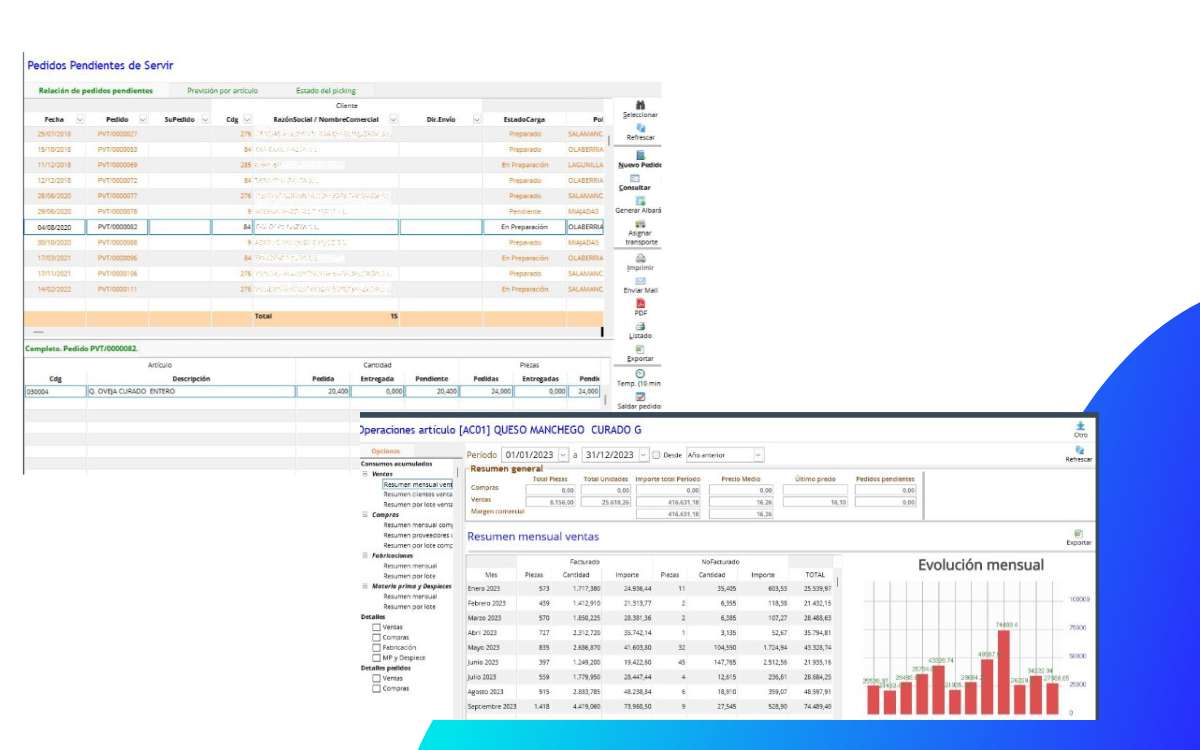Image resolution: width=1200 pixels, height=750 pixels.
Task: Open the Estado del picking tab
Action: [325, 90]
